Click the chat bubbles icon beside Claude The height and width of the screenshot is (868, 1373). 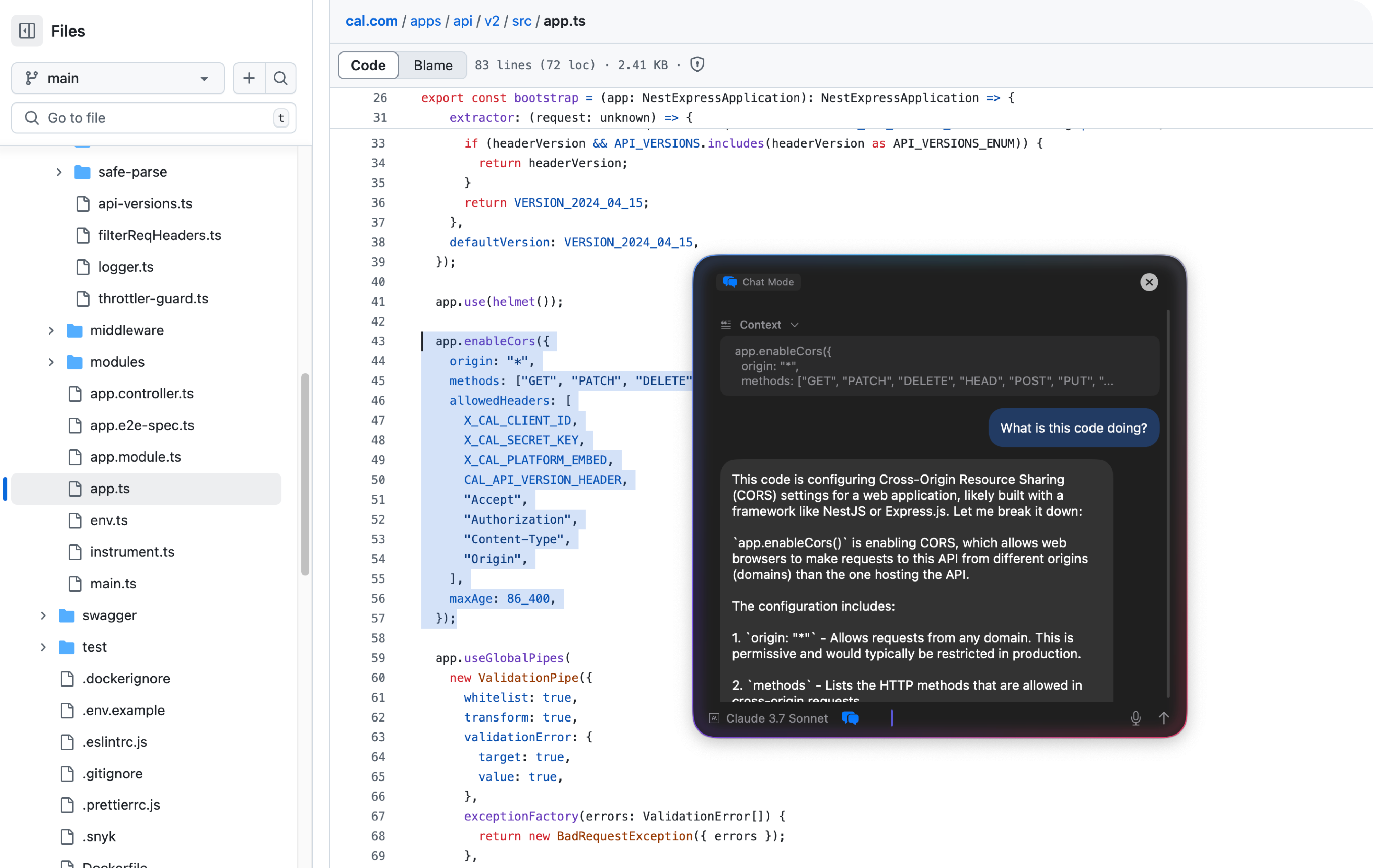point(850,718)
